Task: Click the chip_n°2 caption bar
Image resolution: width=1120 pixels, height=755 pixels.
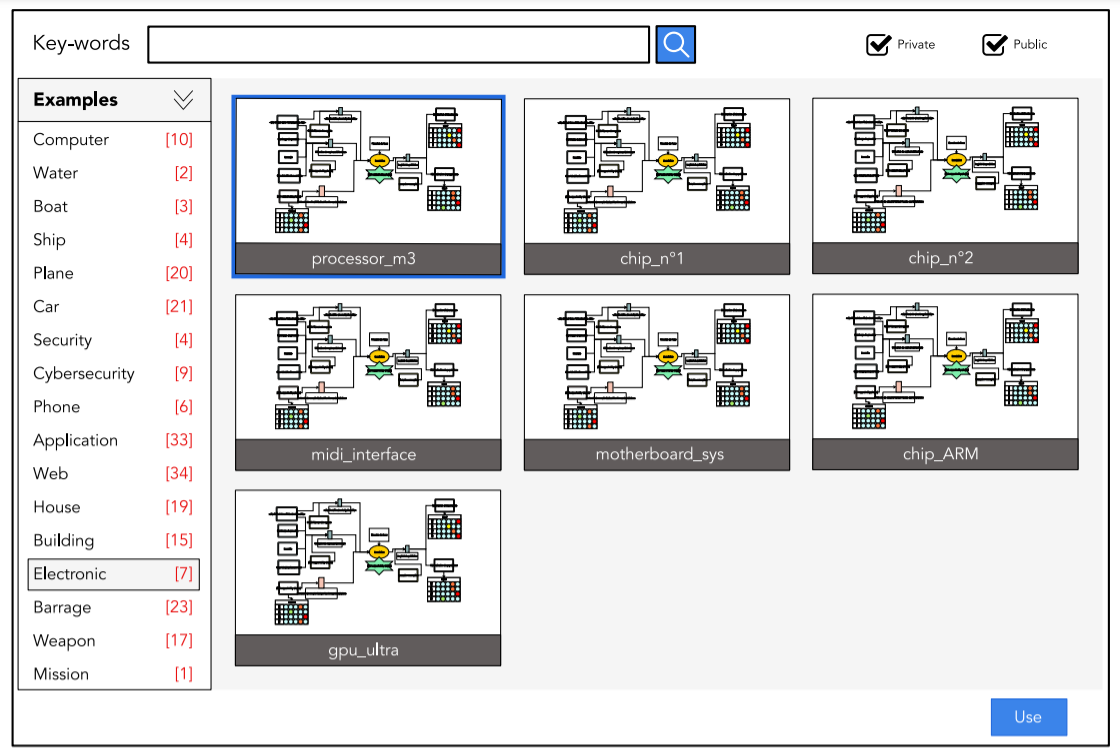Action: (945, 258)
